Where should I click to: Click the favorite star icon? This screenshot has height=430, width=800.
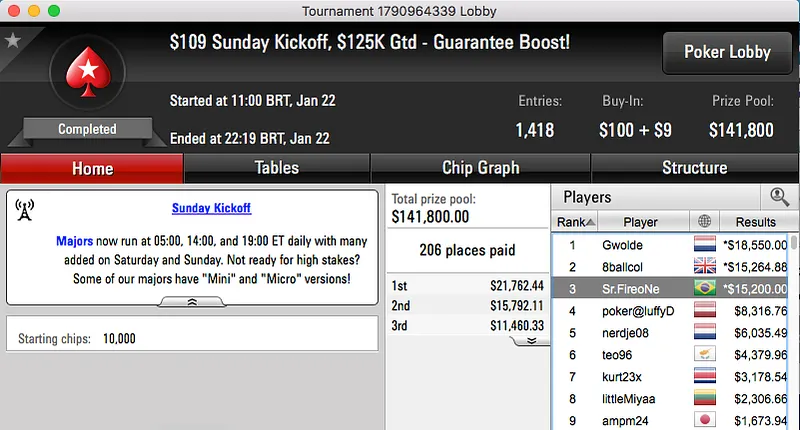point(12,41)
